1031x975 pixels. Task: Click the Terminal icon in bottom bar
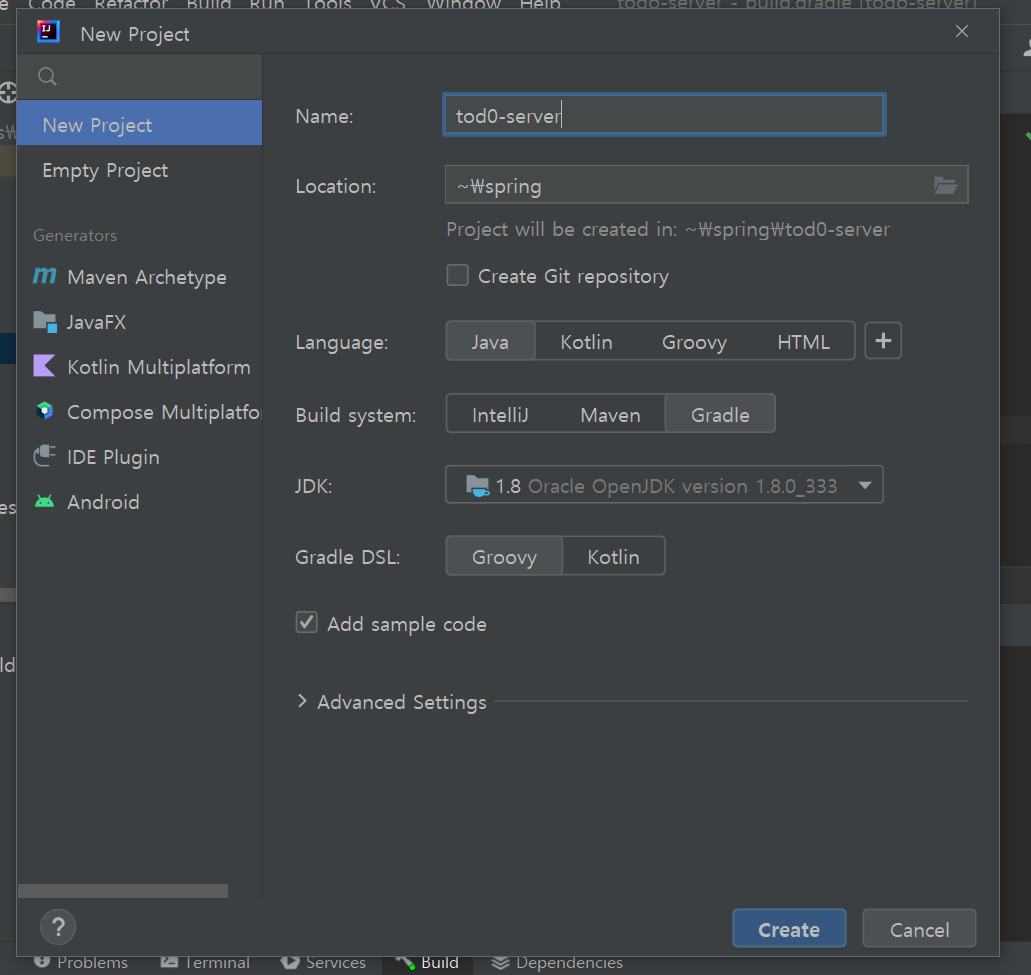[x=169, y=962]
